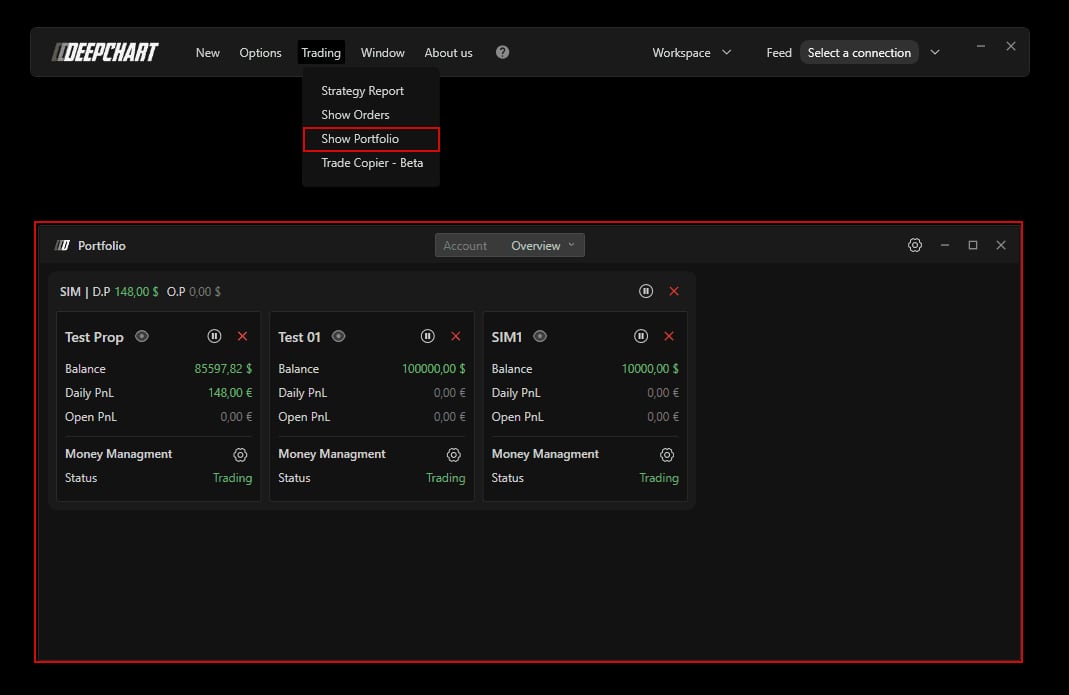Click SIM group O.P 0,00 $ value
Viewport: 1069px width, 695px height.
[x=205, y=292]
